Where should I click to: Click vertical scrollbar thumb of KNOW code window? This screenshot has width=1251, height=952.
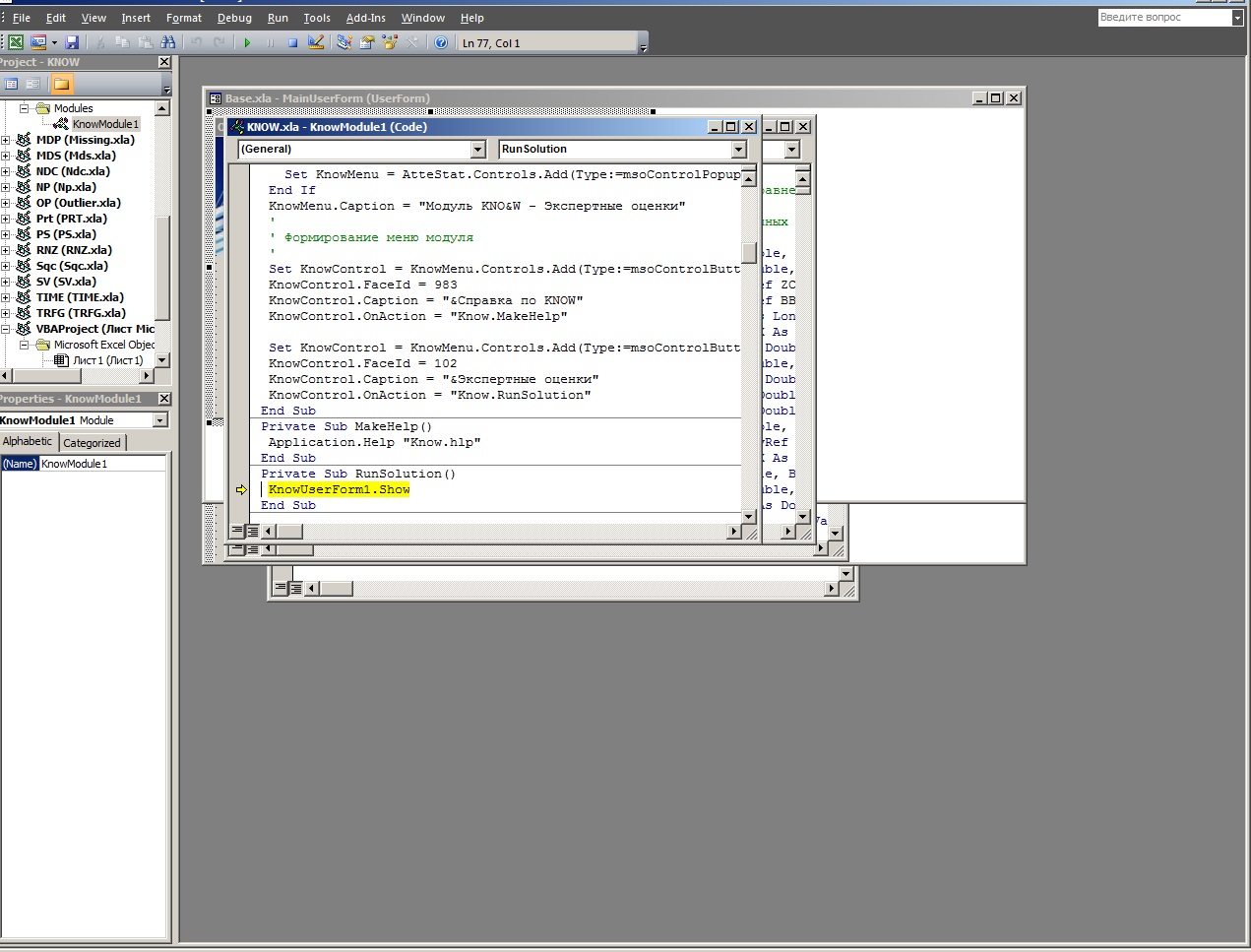pos(748,253)
